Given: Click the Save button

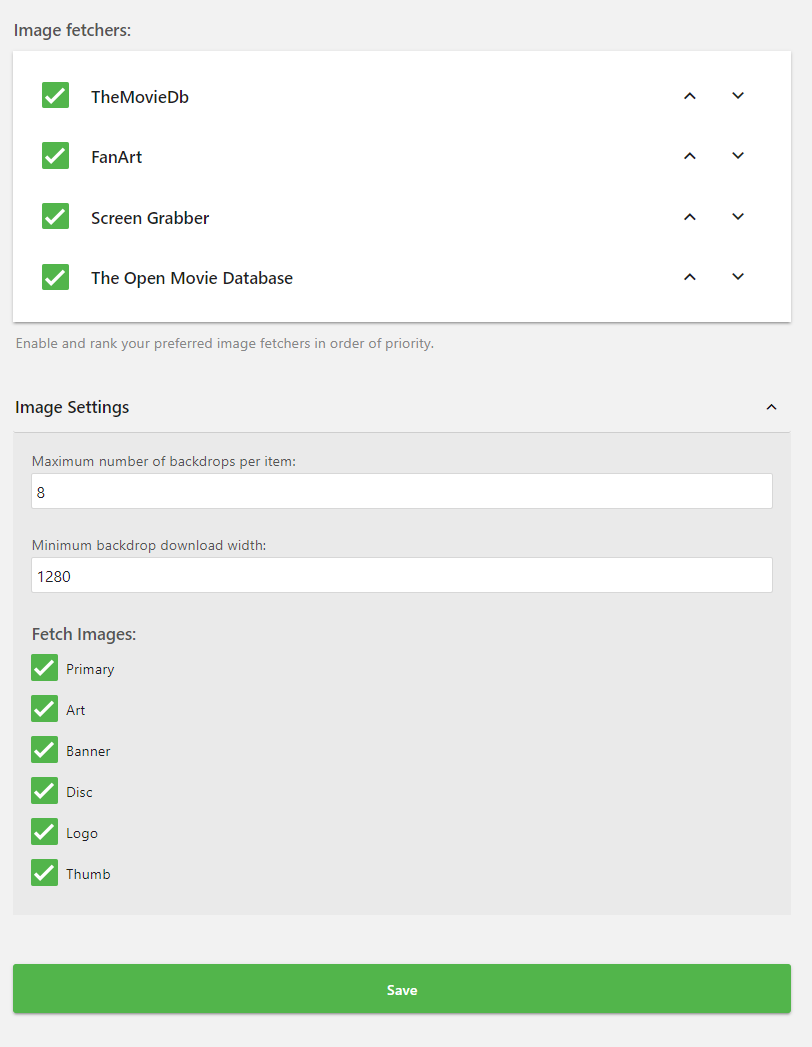Looking at the screenshot, I should coord(402,990).
